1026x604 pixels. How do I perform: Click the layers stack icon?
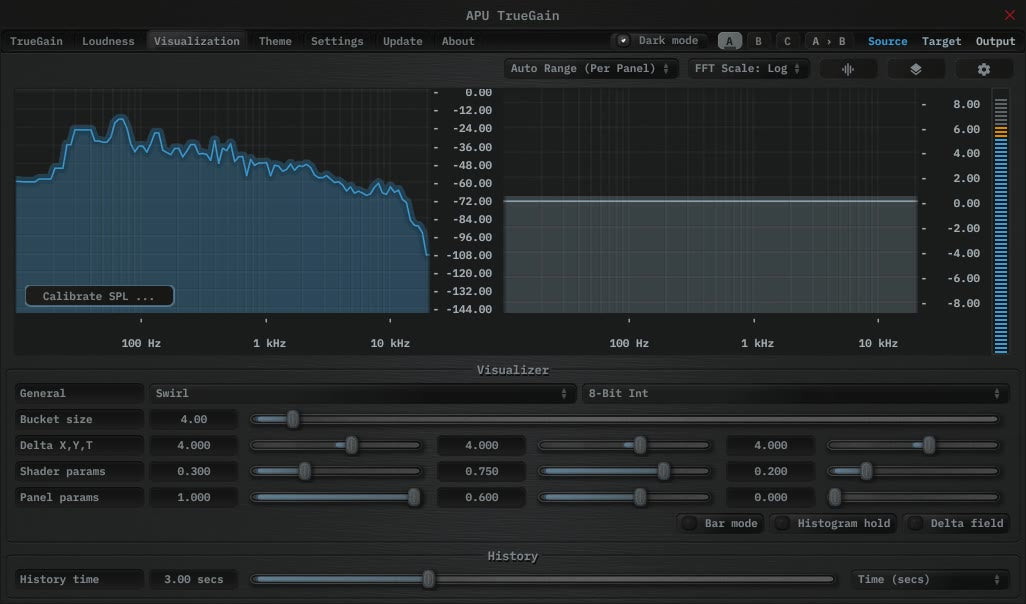(x=915, y=69)
